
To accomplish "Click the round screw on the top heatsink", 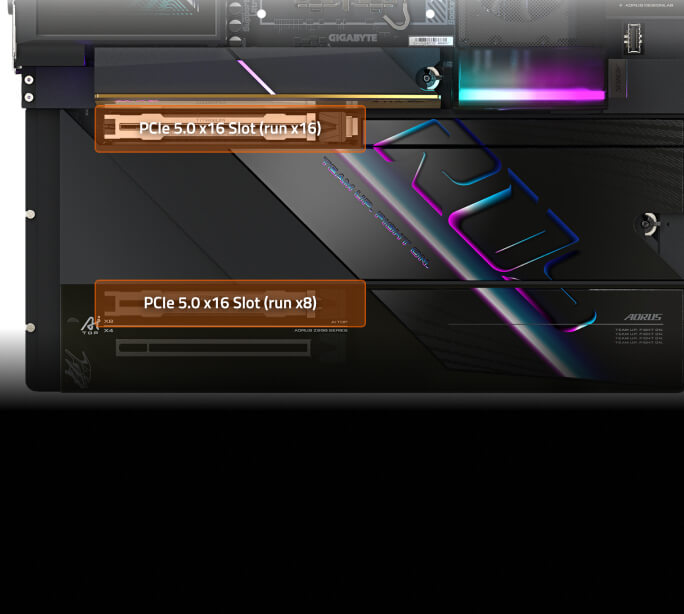I will [430, 76].
